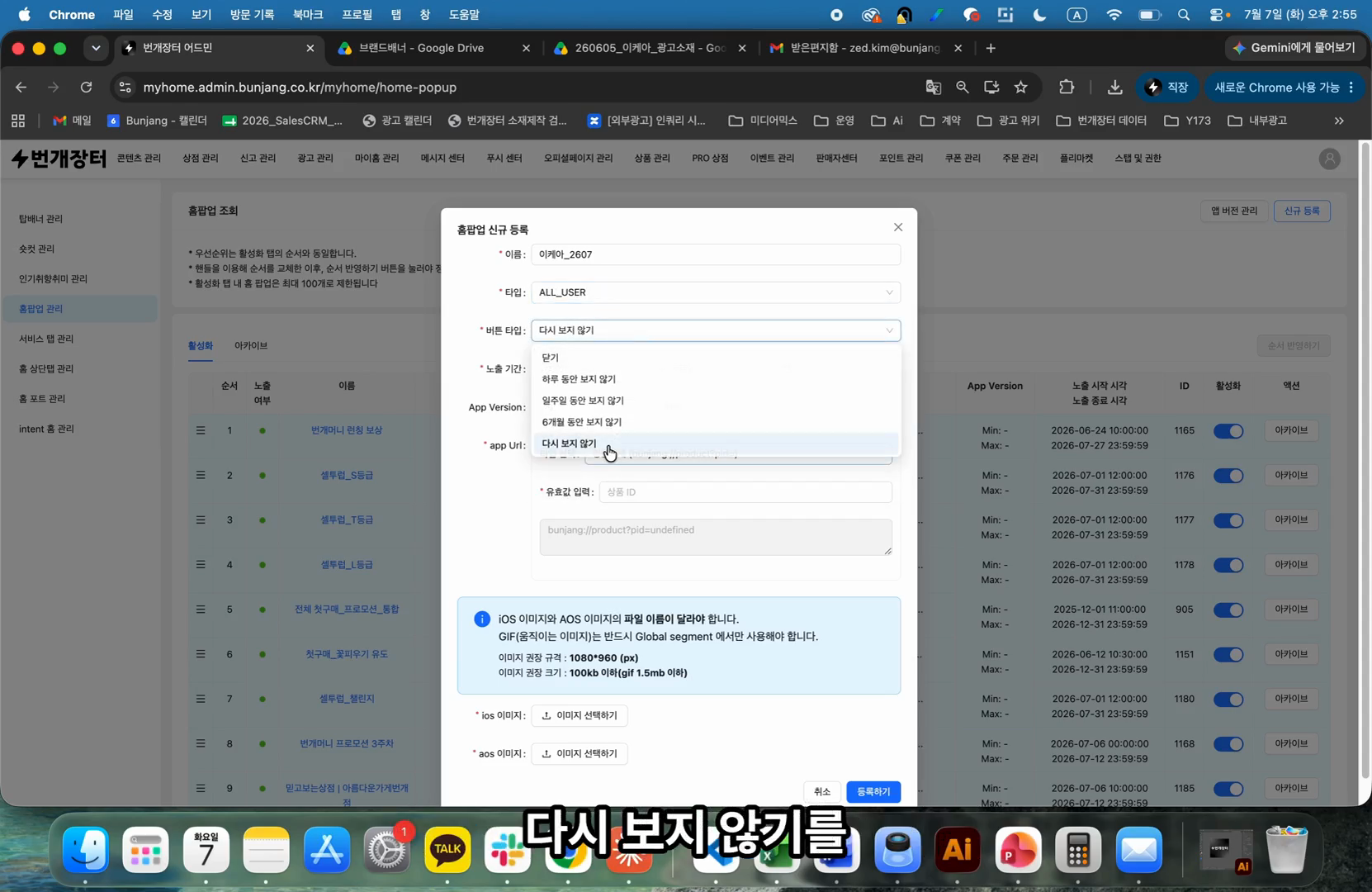Reload the current page
Viewport: 1372px width, 892px height.
click(86, 87)
